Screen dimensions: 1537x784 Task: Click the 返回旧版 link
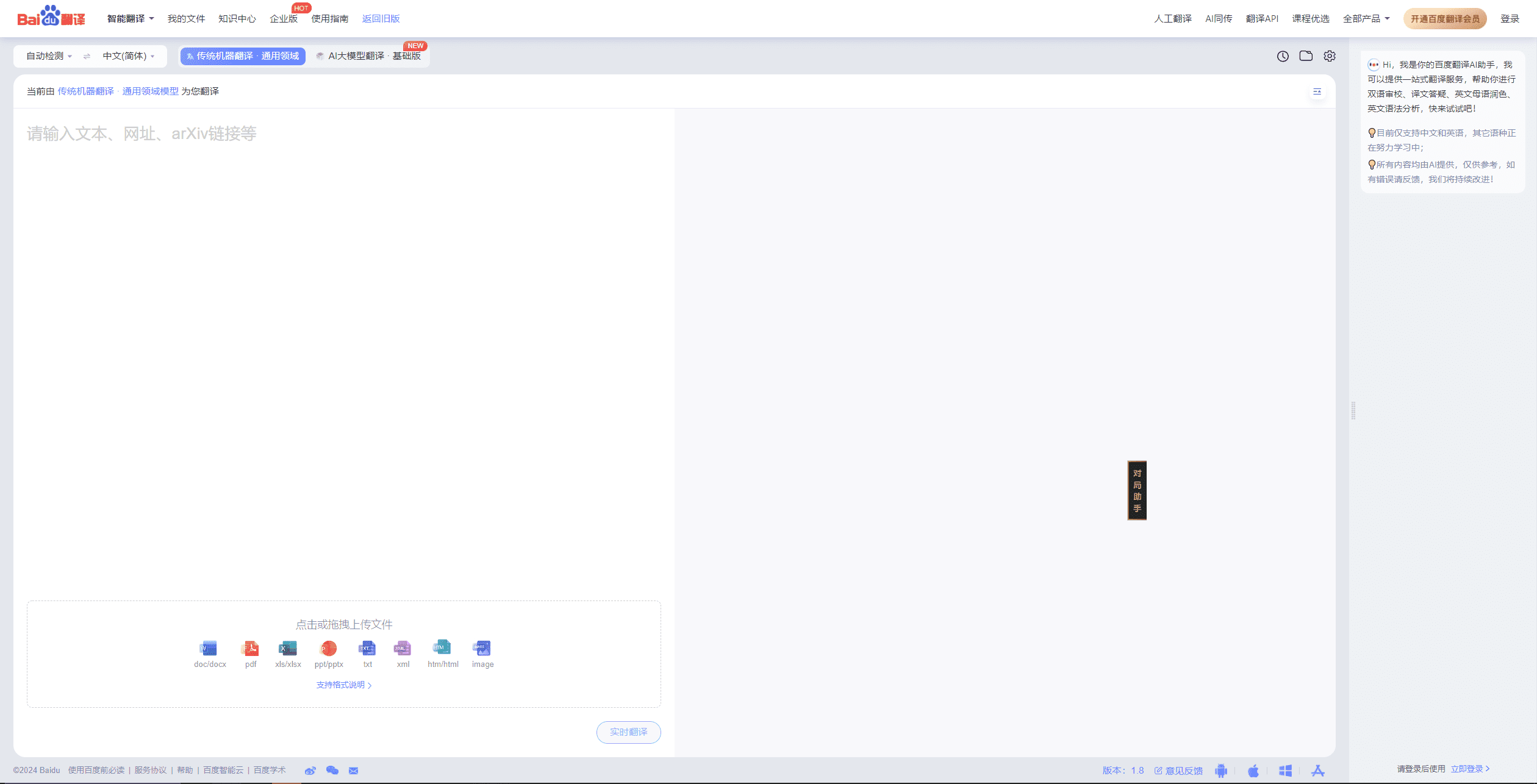[381, 19]
